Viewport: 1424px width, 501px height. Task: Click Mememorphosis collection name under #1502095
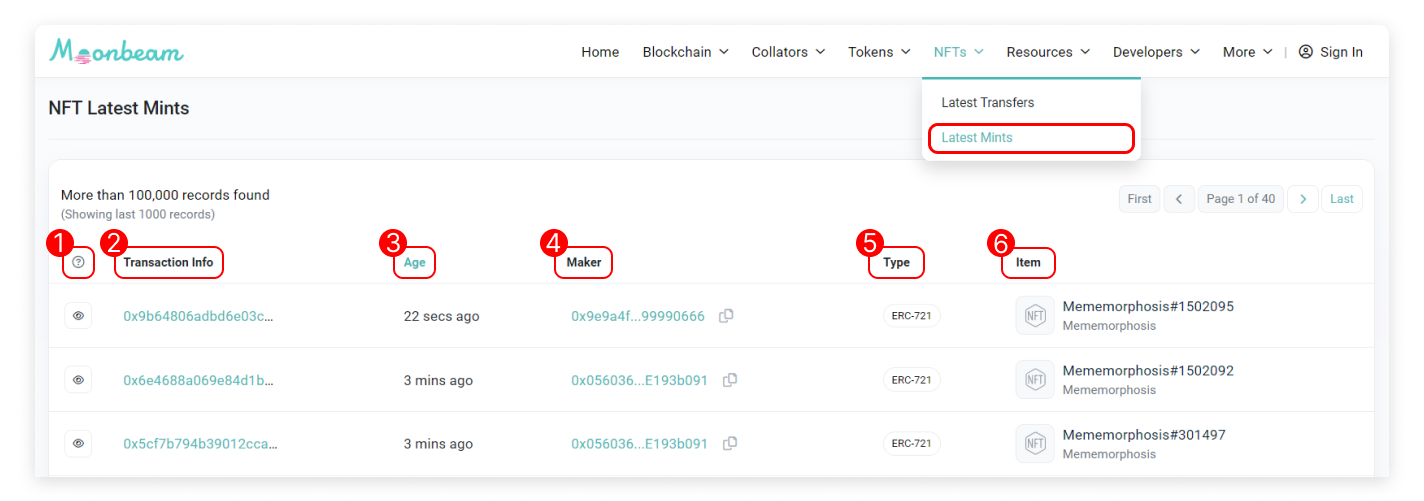(1109, 326)
